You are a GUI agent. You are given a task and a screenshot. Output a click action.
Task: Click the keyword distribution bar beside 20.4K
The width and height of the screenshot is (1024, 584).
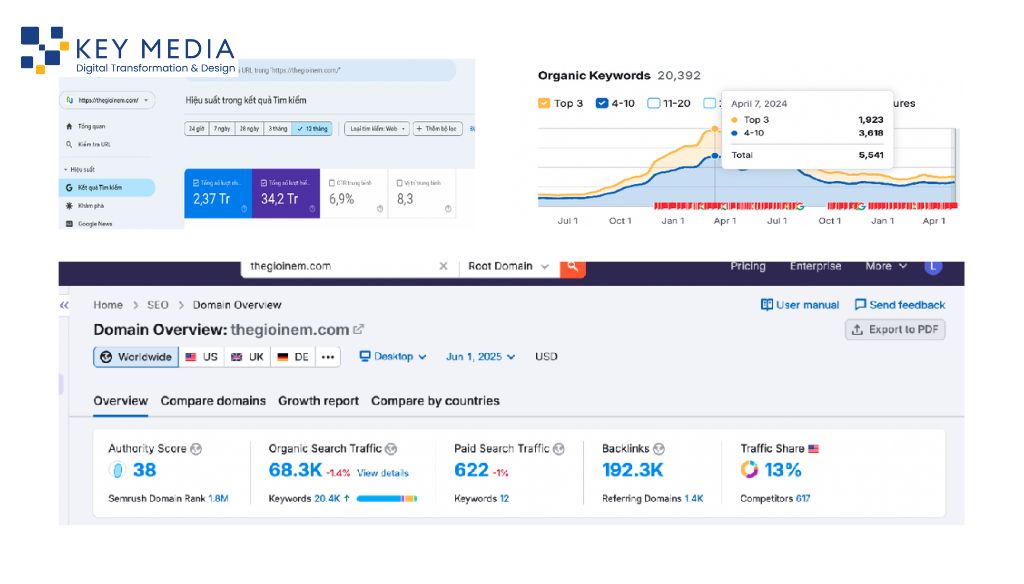387,498
